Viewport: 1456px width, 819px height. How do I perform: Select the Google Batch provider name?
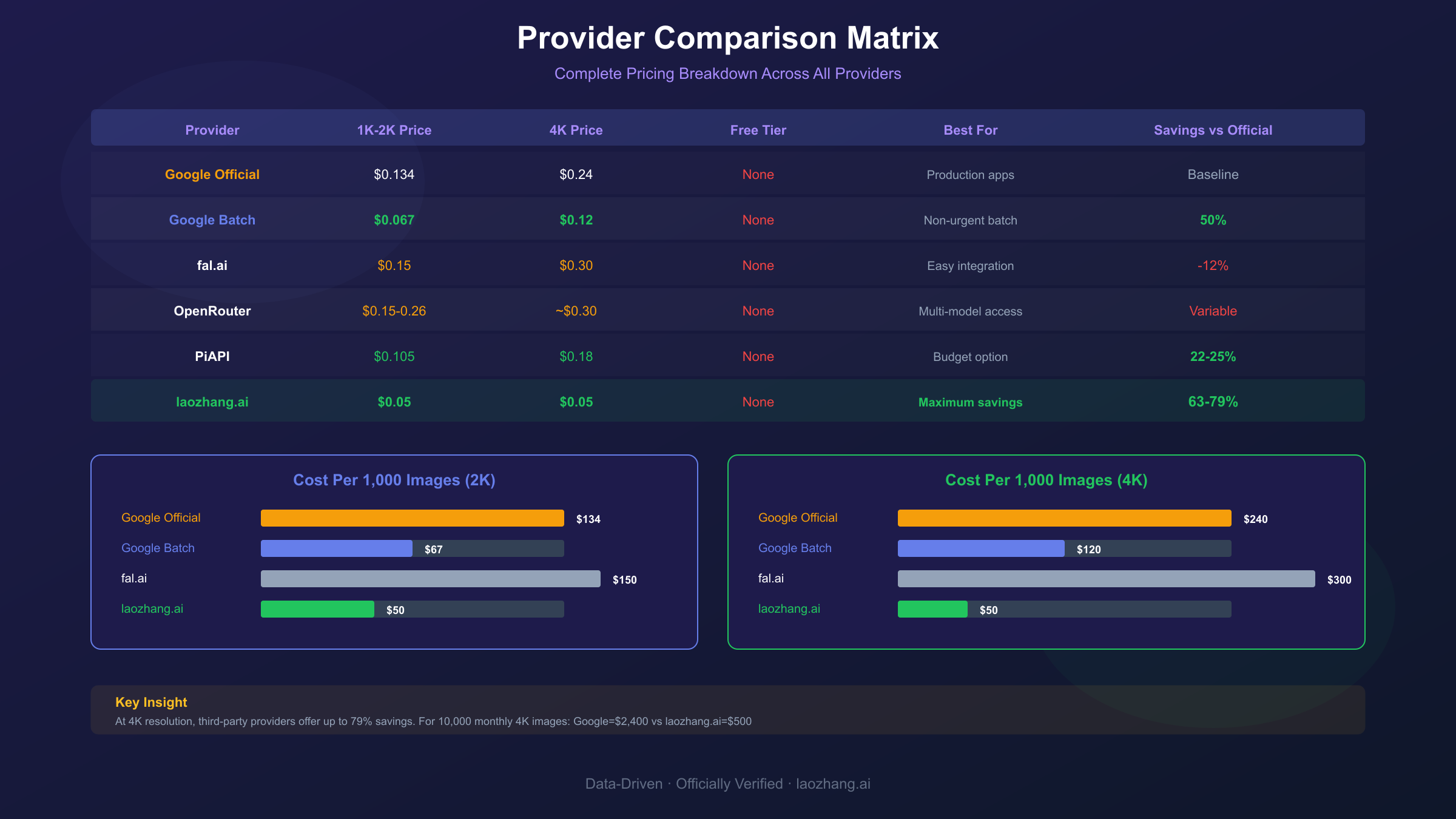click(212, 220)
